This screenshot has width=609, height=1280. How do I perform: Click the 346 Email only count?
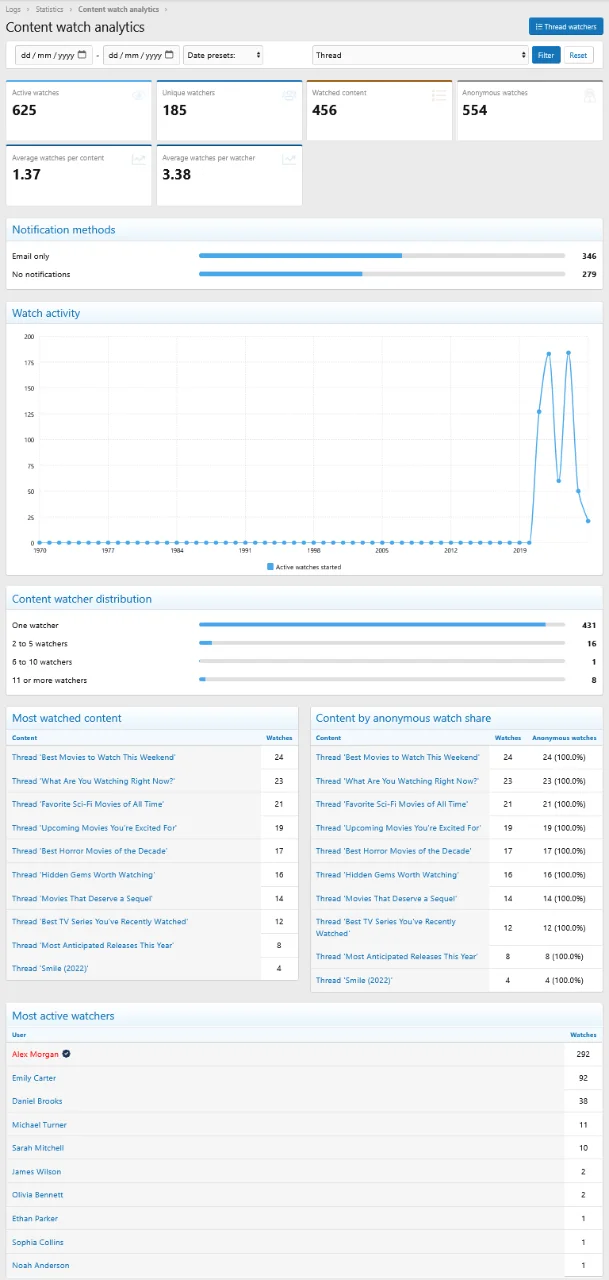pos(588,256)
